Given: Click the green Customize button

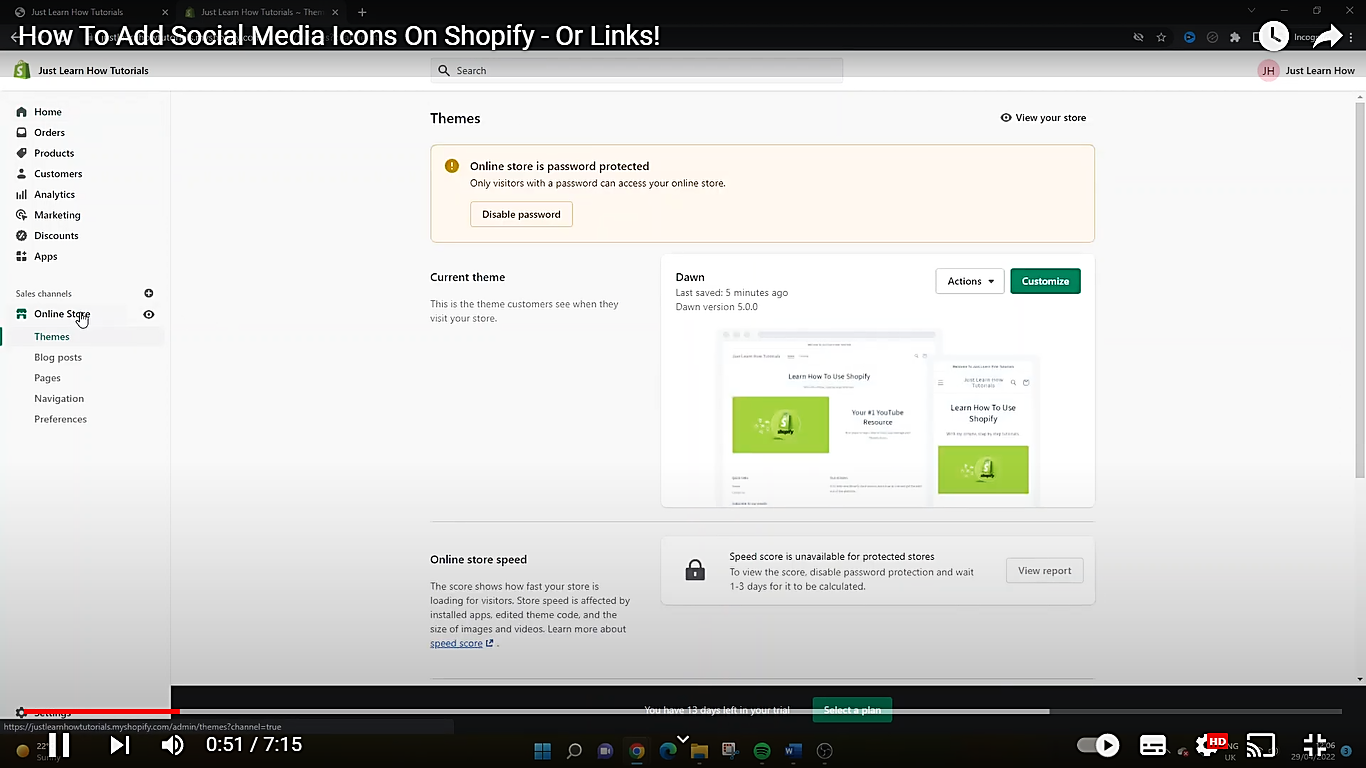Looking at the screenshot, I should 1045,281.
